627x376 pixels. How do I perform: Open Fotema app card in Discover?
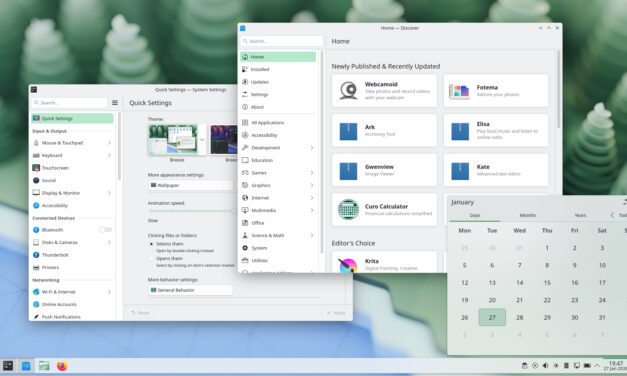coord(496,90)
